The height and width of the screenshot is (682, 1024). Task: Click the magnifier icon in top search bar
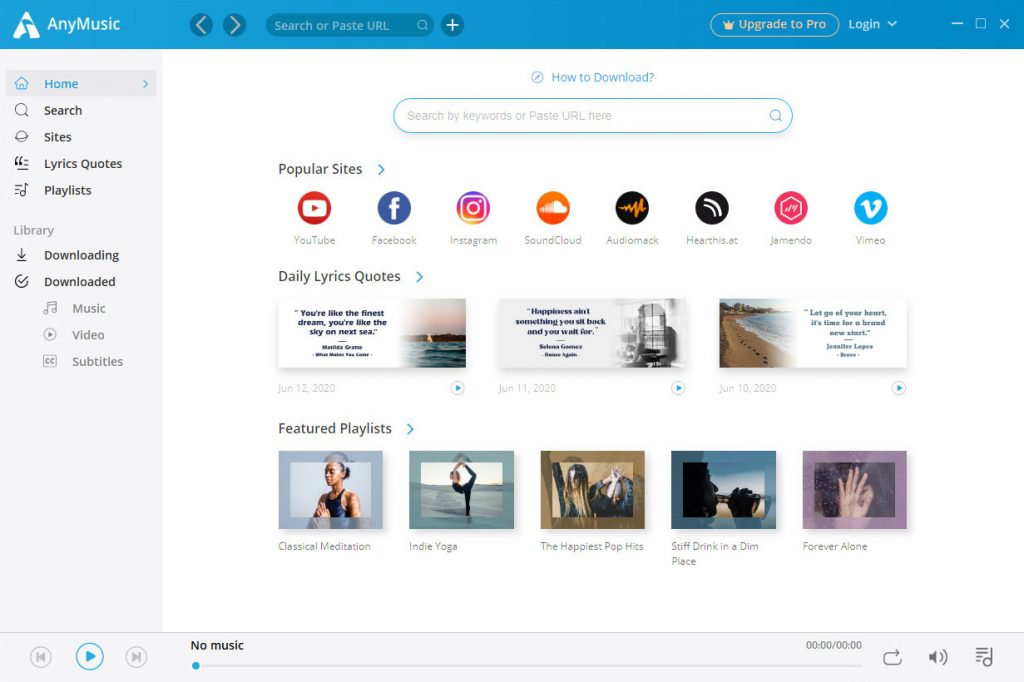click(423, 25)
